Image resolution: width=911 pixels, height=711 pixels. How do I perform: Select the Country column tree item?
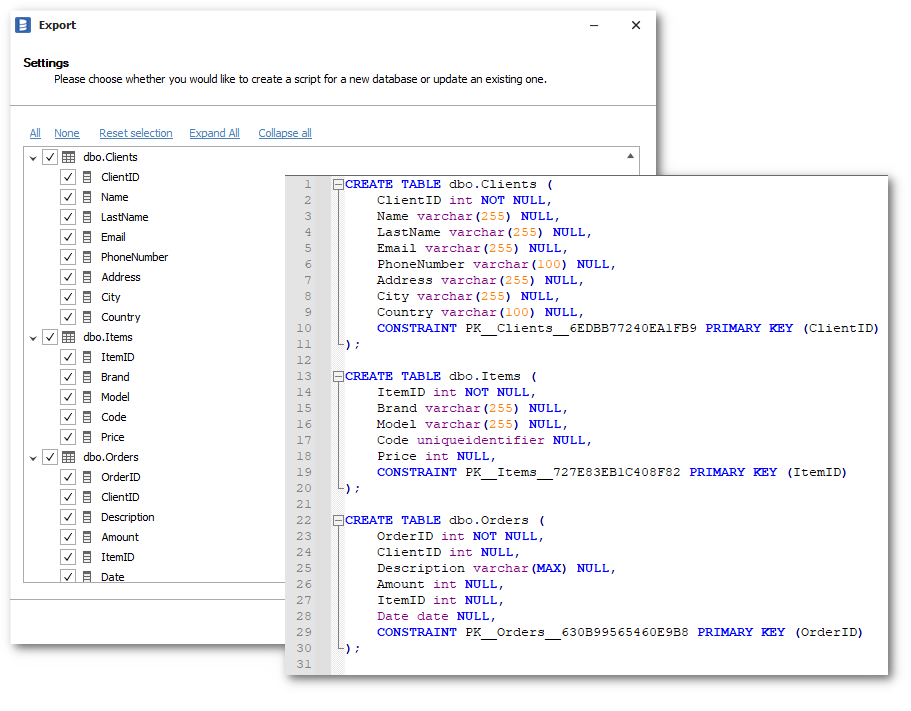(120, 317)
